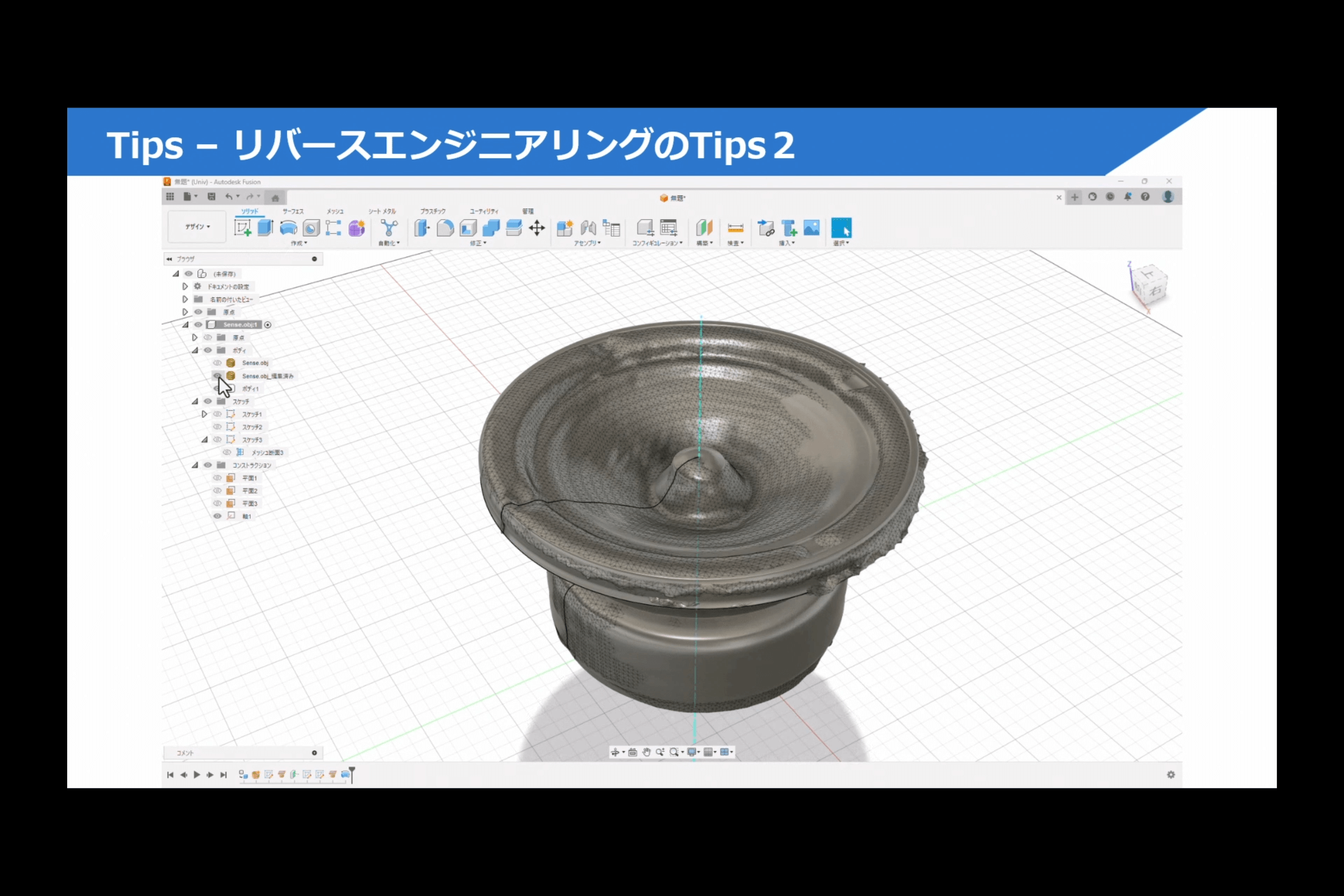The image size is (1344, 896).
Task: Select the Combine tool icon
Action: (x=491, y=228)
